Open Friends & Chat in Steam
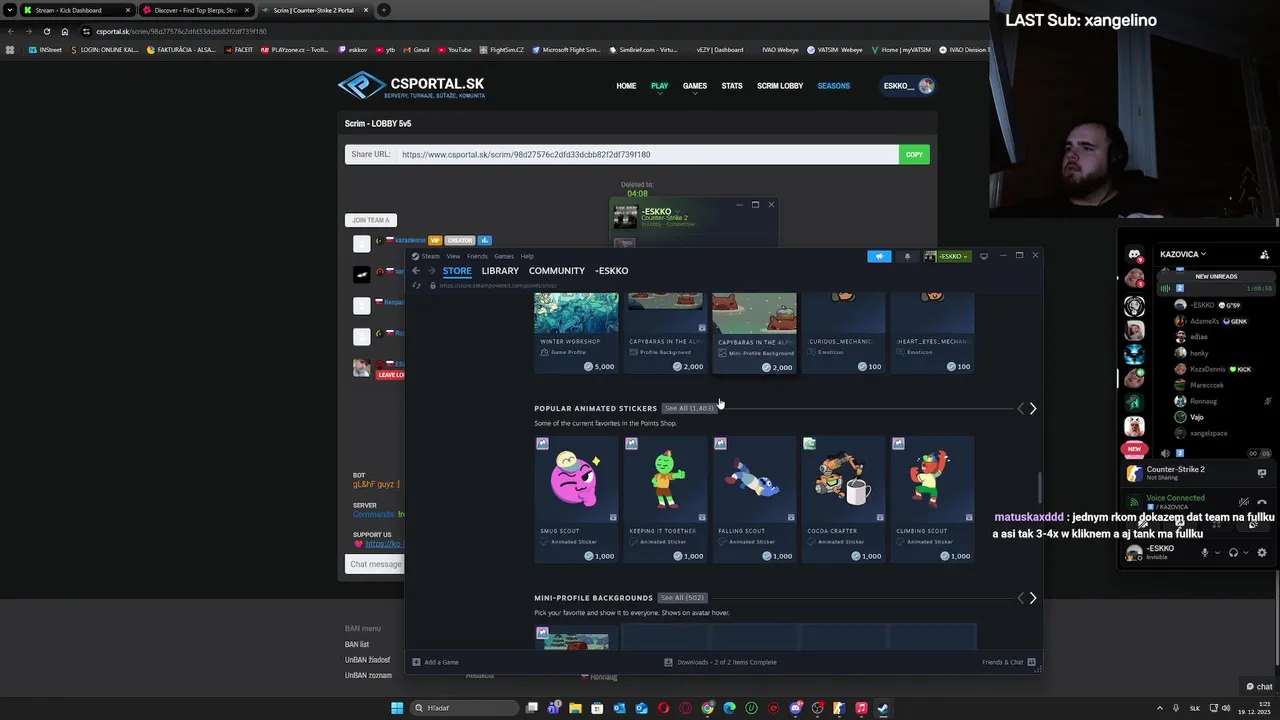This screenshot has height=720, width=1280. tap(1009, 662)
